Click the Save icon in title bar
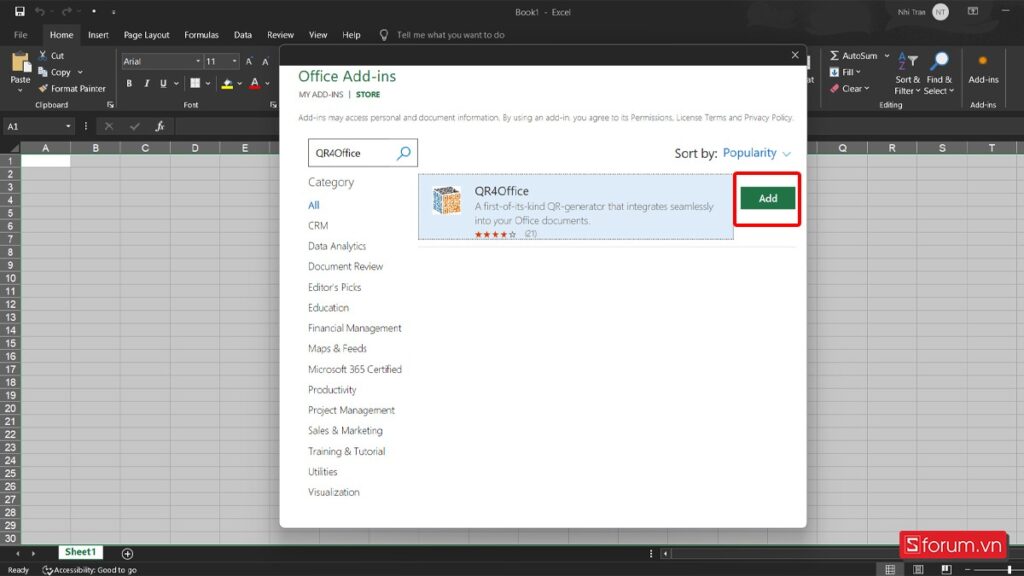 tap(20, 11)
